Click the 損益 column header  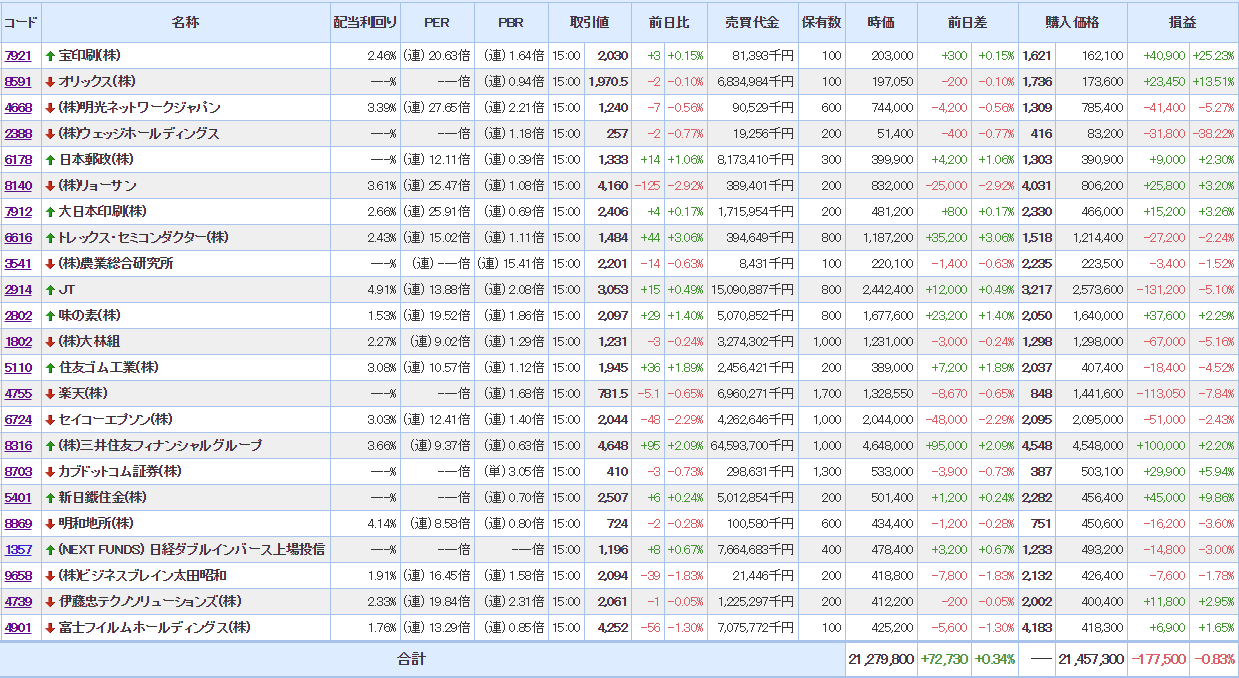(x=1182, y=22)
